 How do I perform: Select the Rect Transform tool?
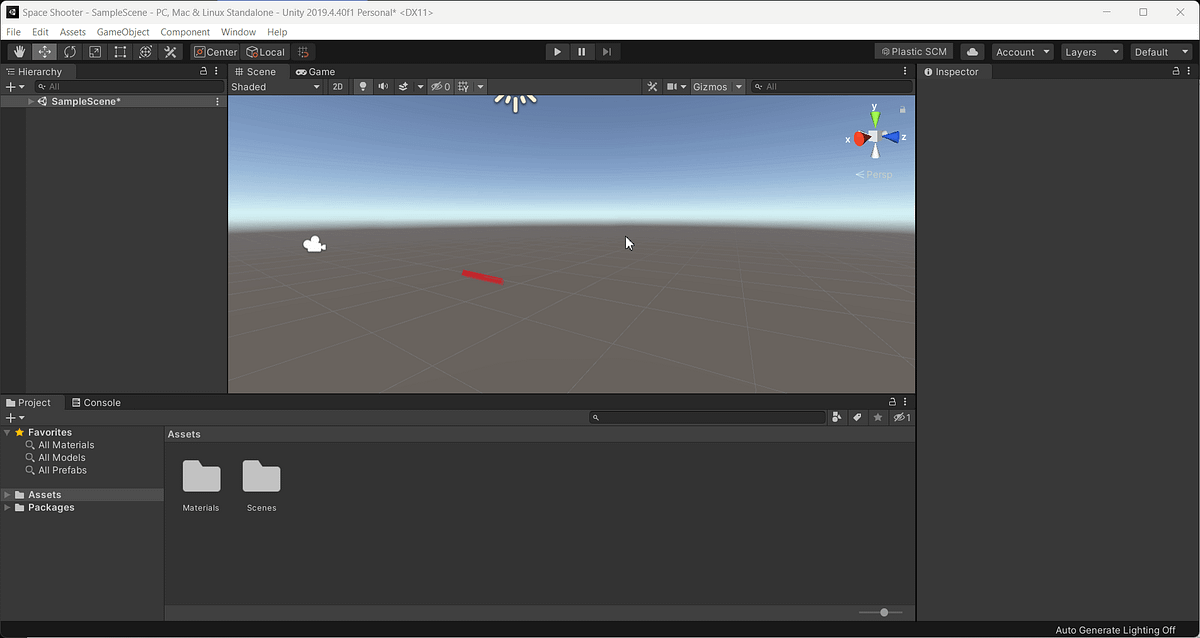click(120, 51)
